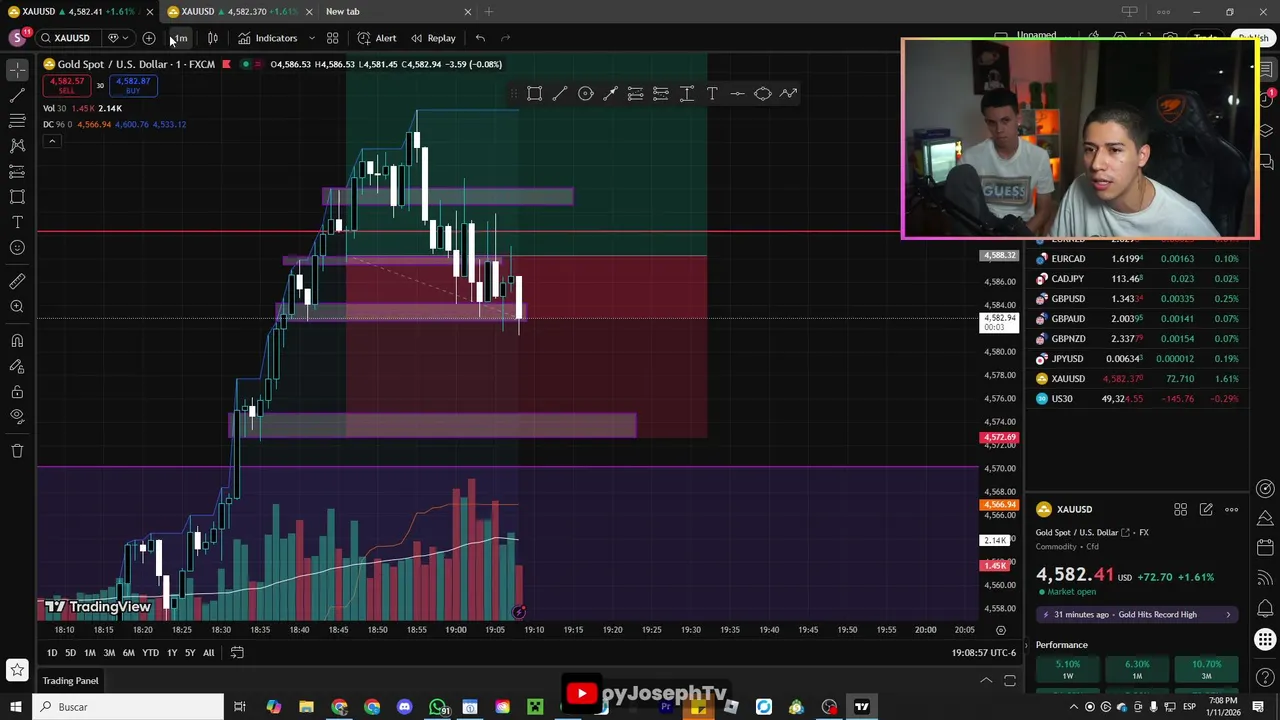Click the Indicators button
1280x720 pixels.
267,38
